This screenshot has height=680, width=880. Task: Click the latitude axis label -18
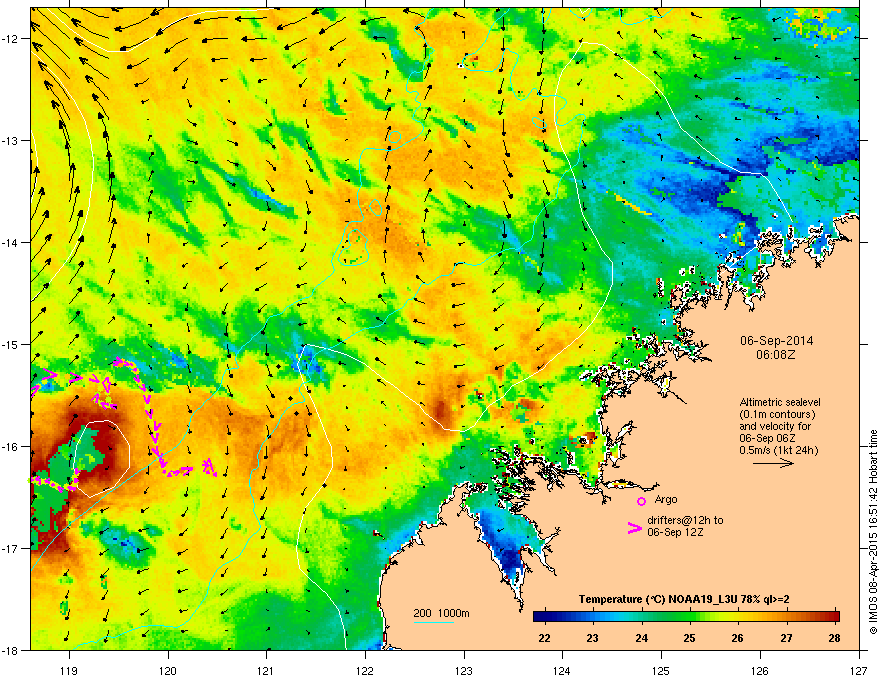11,650
